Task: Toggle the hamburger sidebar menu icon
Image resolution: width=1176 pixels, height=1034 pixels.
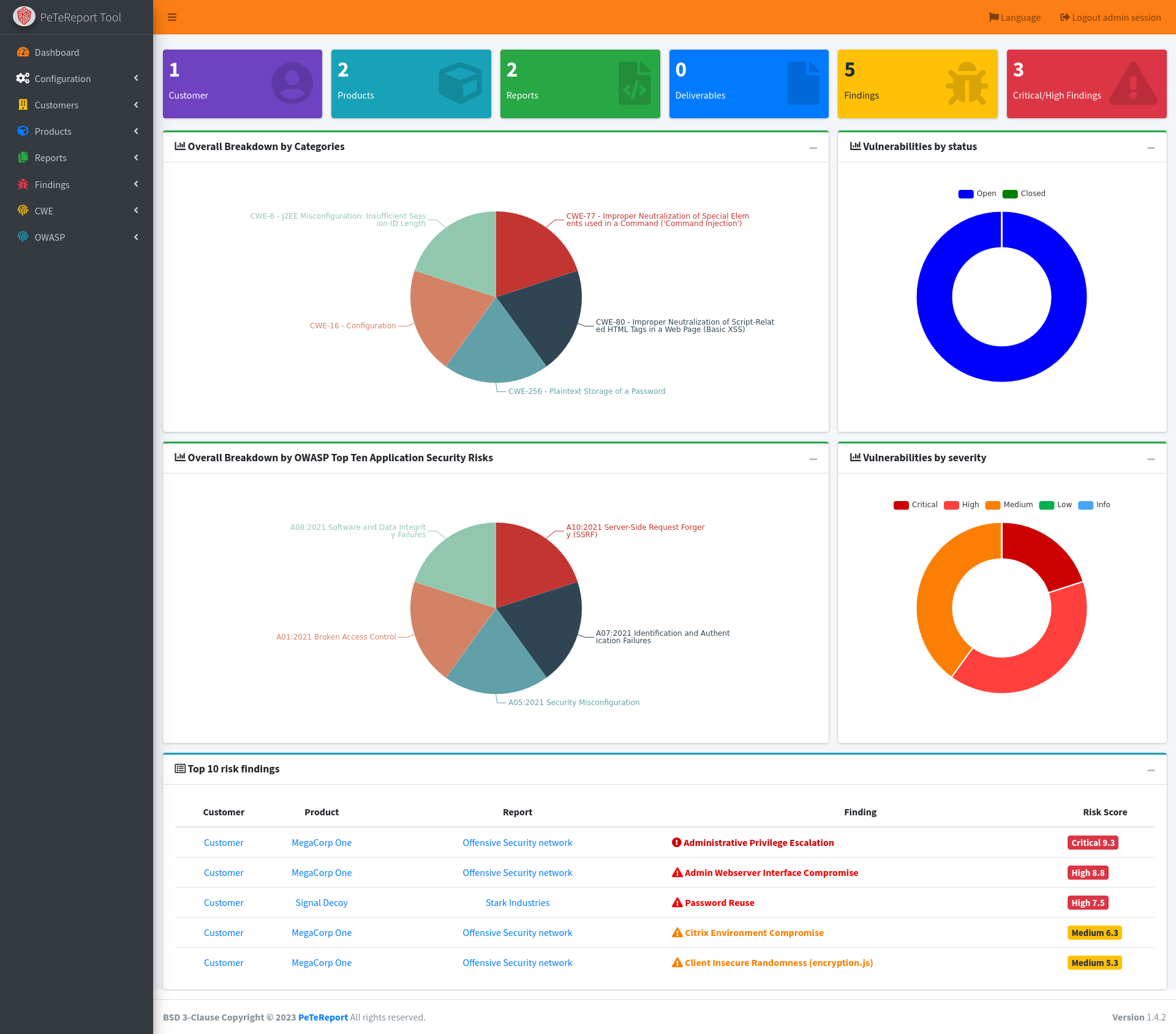Action: coord(172,17)
